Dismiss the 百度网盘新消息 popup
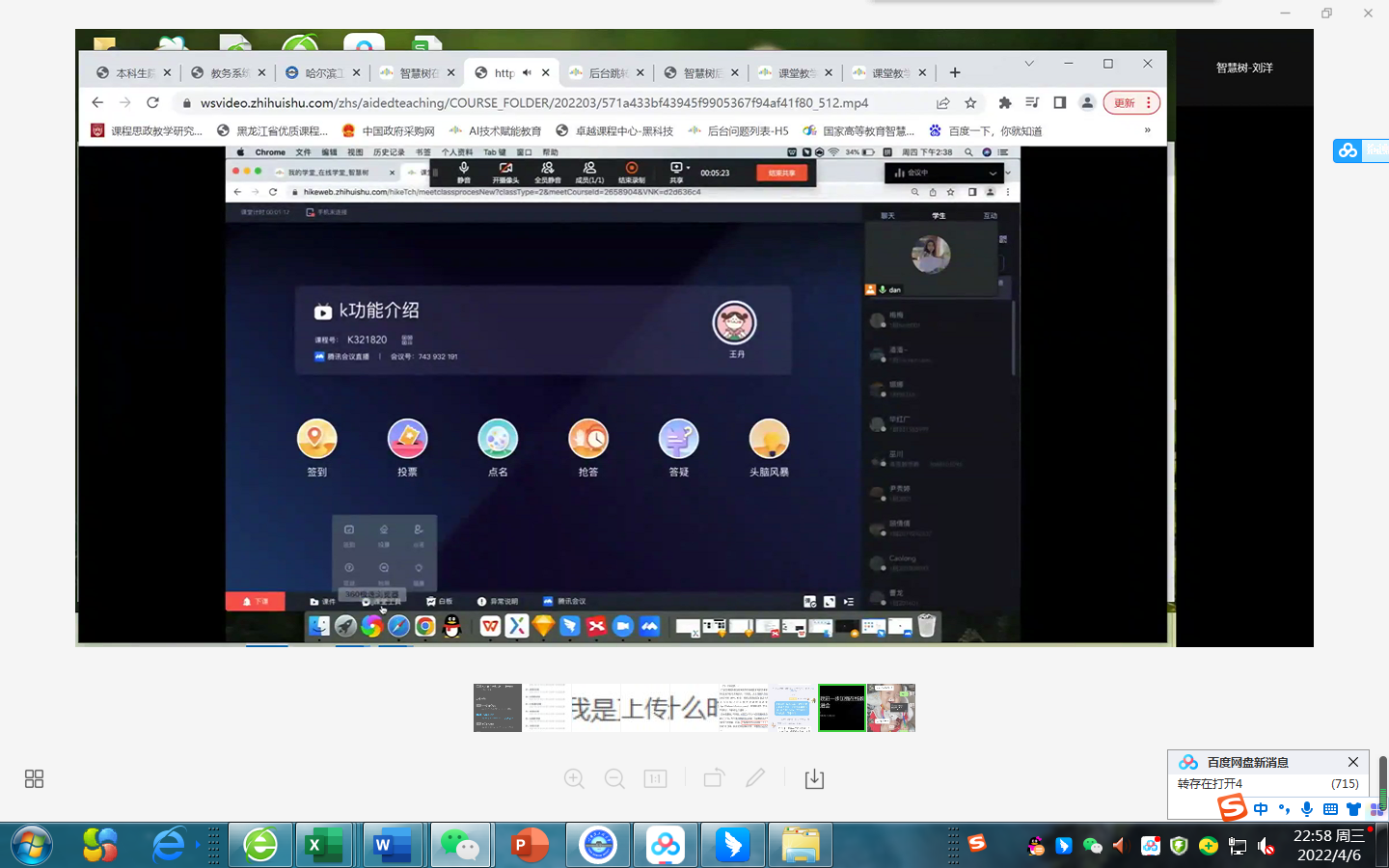 click(1352, 762)
